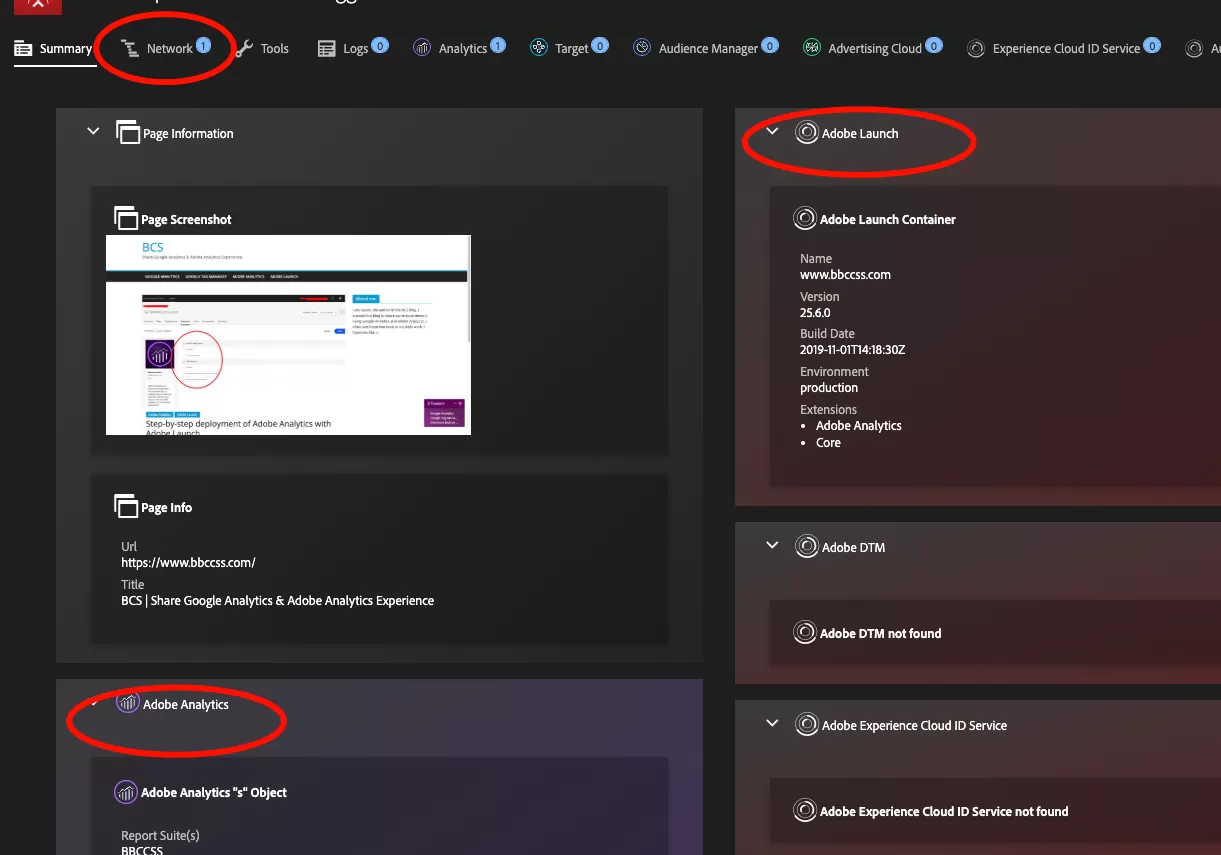Image resolution: width=1221 pixels, height=855 pixels.
Task: Switch to Experience Cloud ID Service tab
Action: coord(1063,48)
